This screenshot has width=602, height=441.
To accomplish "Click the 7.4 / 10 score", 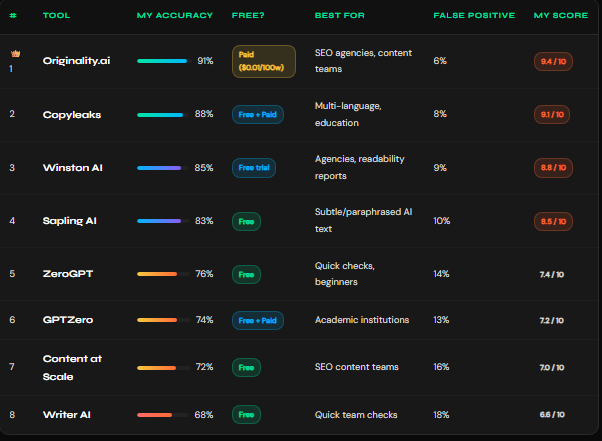I will [552, 274].
